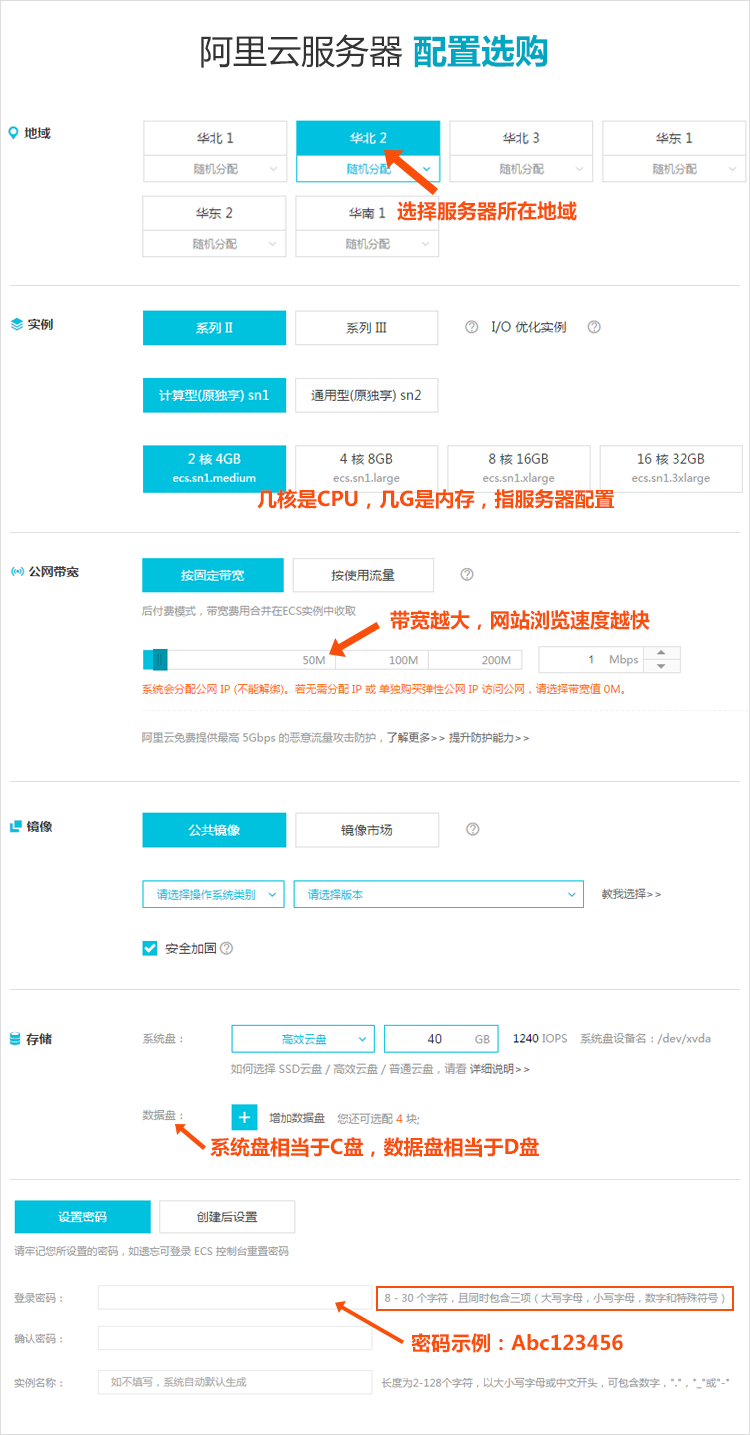750x1435 pixels.
Task: Select the 按固定带宽 tab
Action: 213,575
